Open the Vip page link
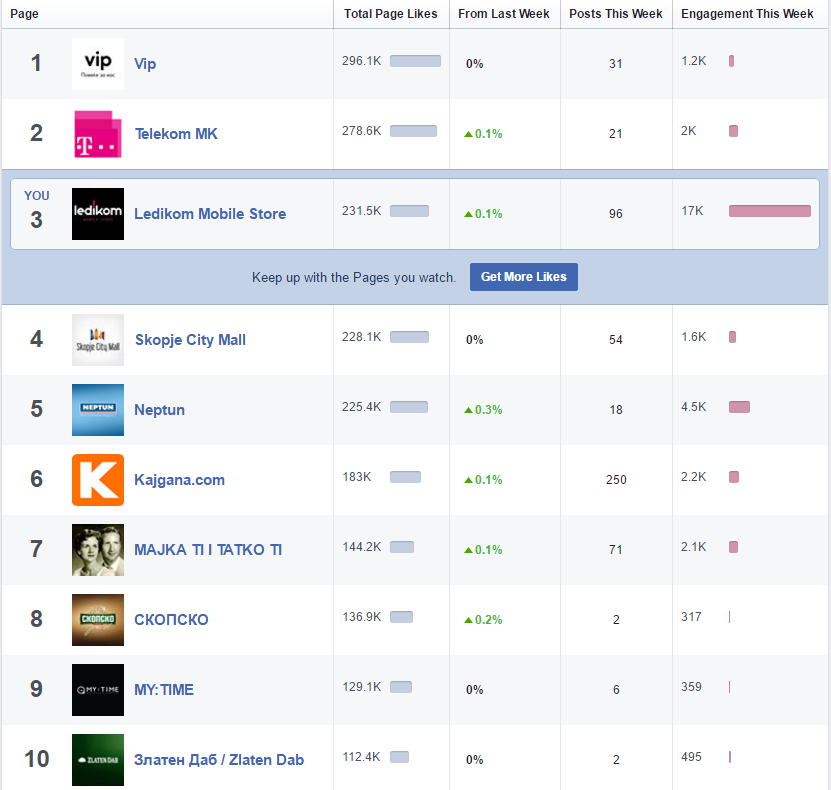The image size is (831, 790). coord(145,64)
